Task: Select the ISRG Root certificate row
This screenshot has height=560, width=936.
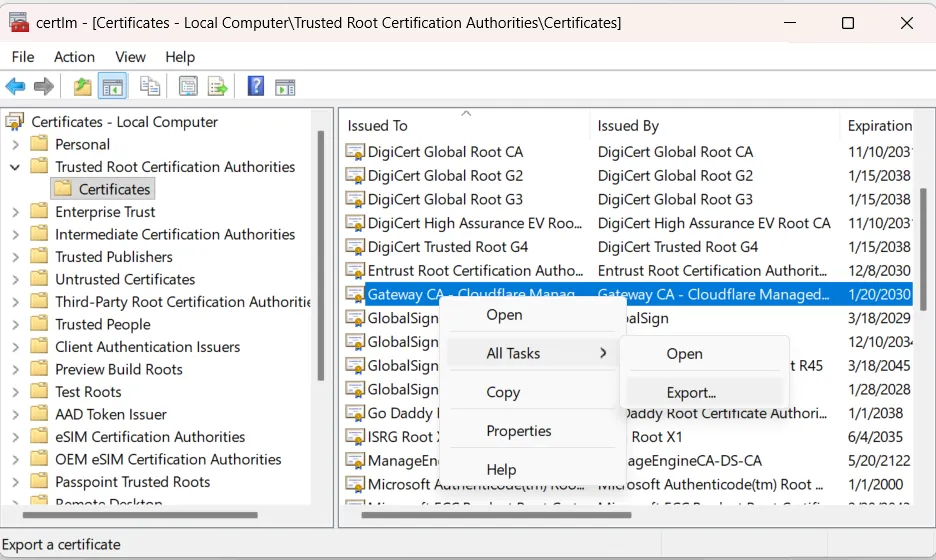Action: (x=629, y=437)
